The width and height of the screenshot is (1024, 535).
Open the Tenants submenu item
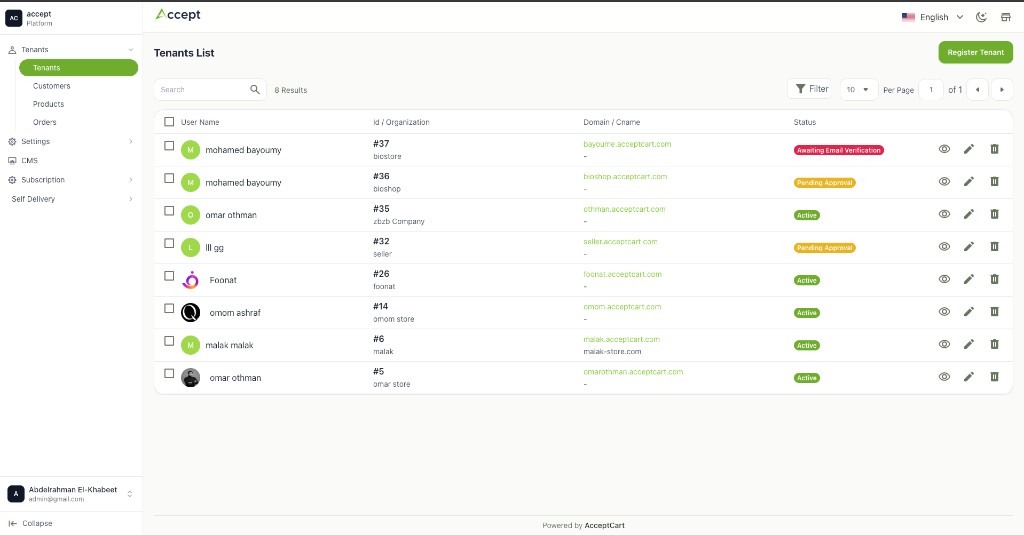78,67
